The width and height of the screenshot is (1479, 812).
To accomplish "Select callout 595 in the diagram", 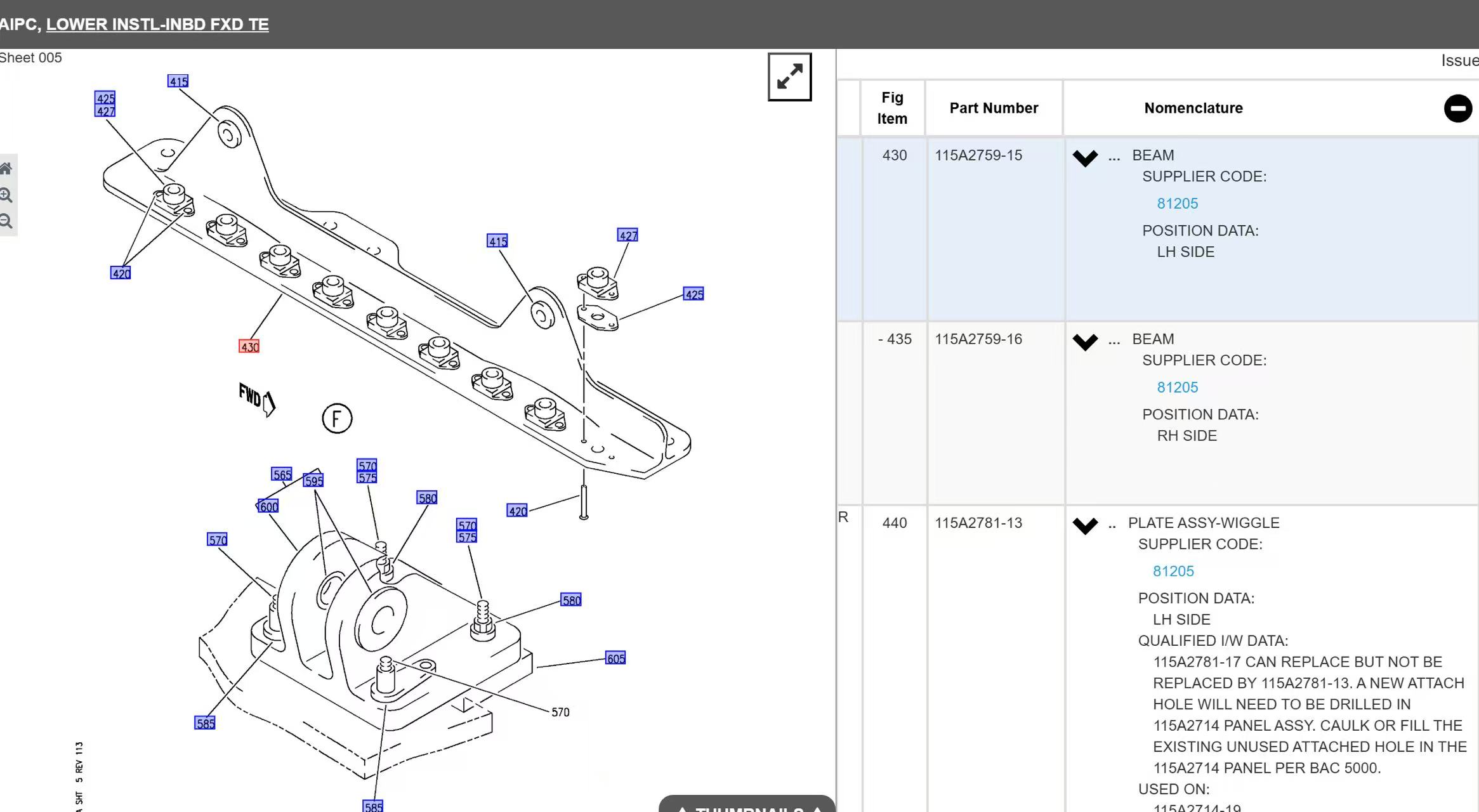I will point(313,480).
